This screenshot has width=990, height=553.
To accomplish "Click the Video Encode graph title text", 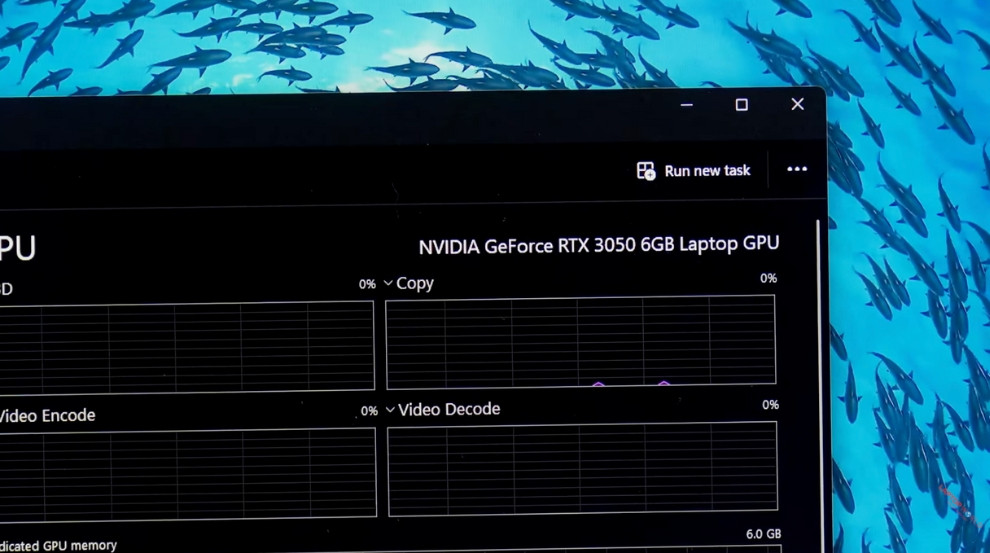I will [x=48, y=415].
